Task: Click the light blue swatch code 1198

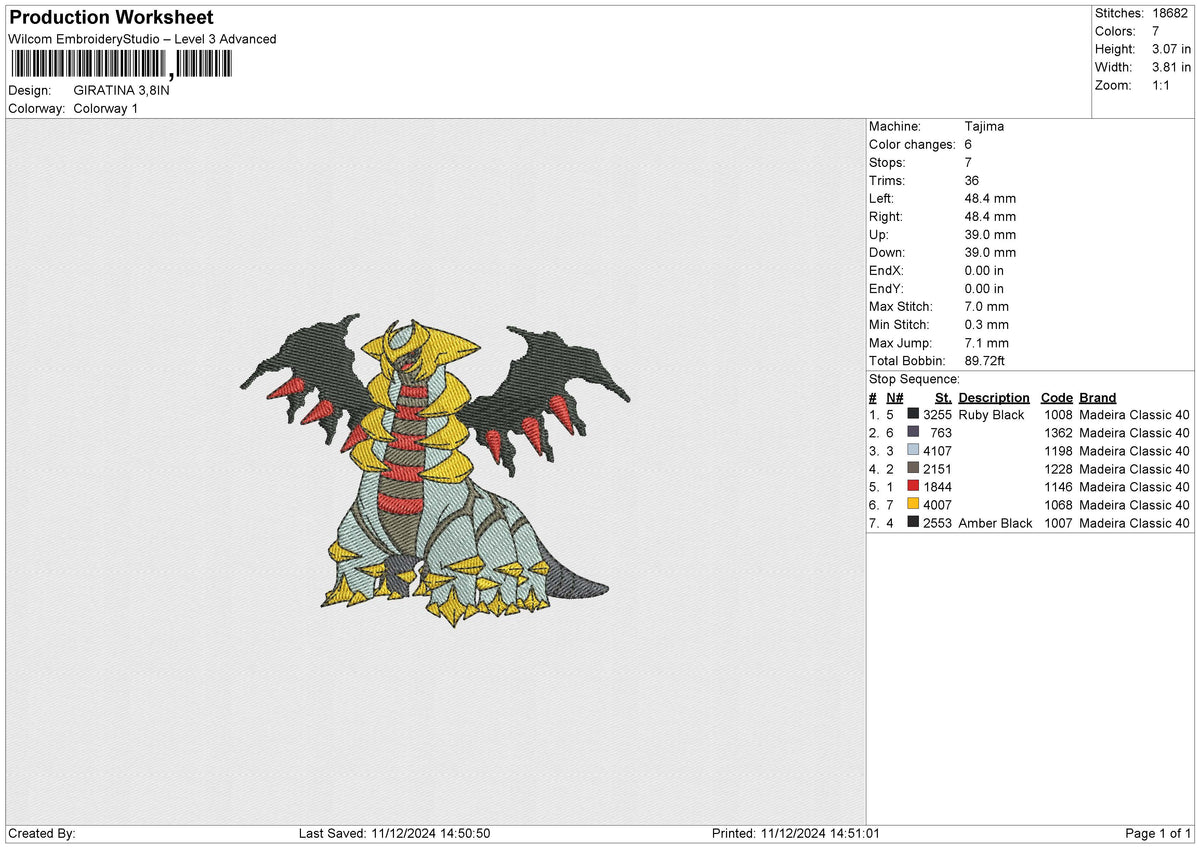Action: click(913, 451)
